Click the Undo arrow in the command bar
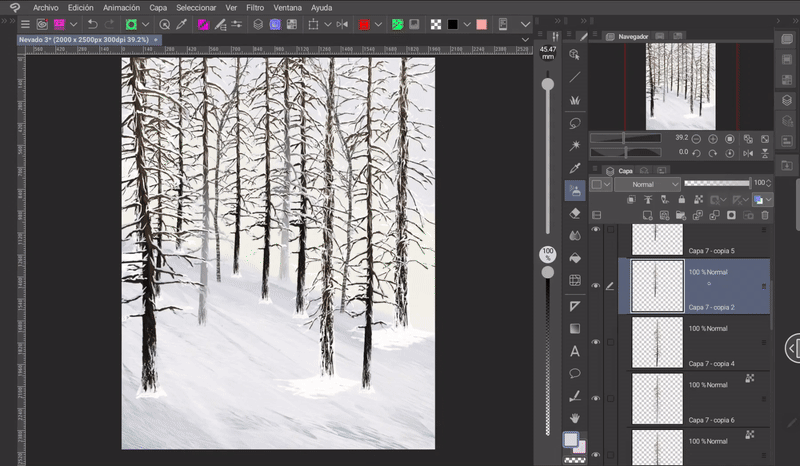 pyautogui.click(x=92, y=23)
